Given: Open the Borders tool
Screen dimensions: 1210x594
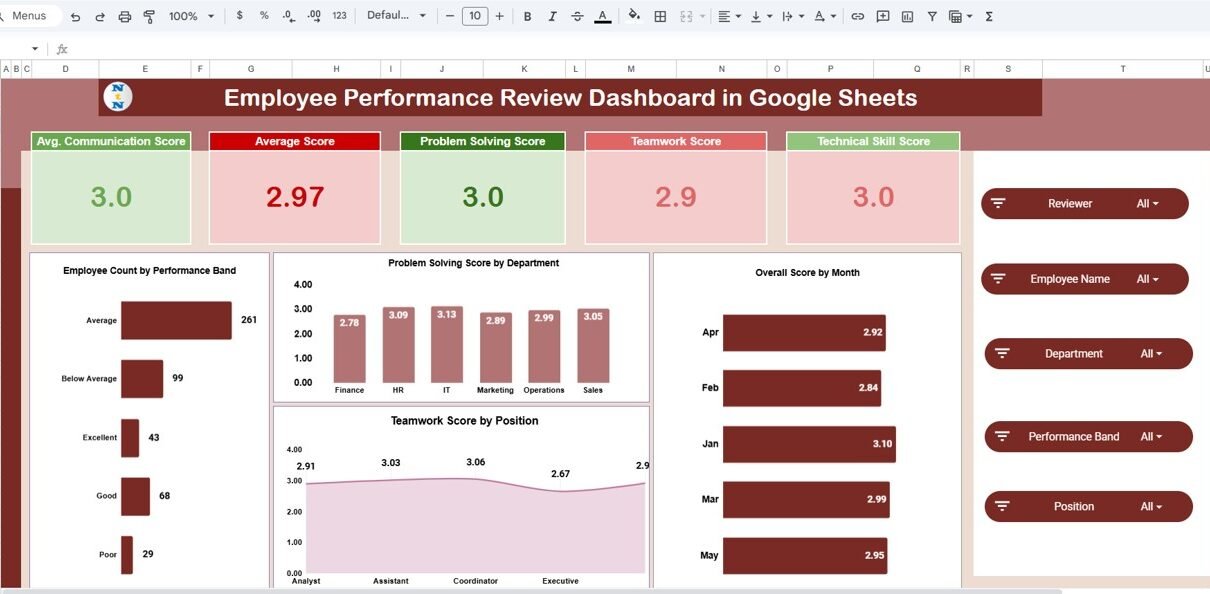Looking at the screenshot, I should [x=660, y=16].
